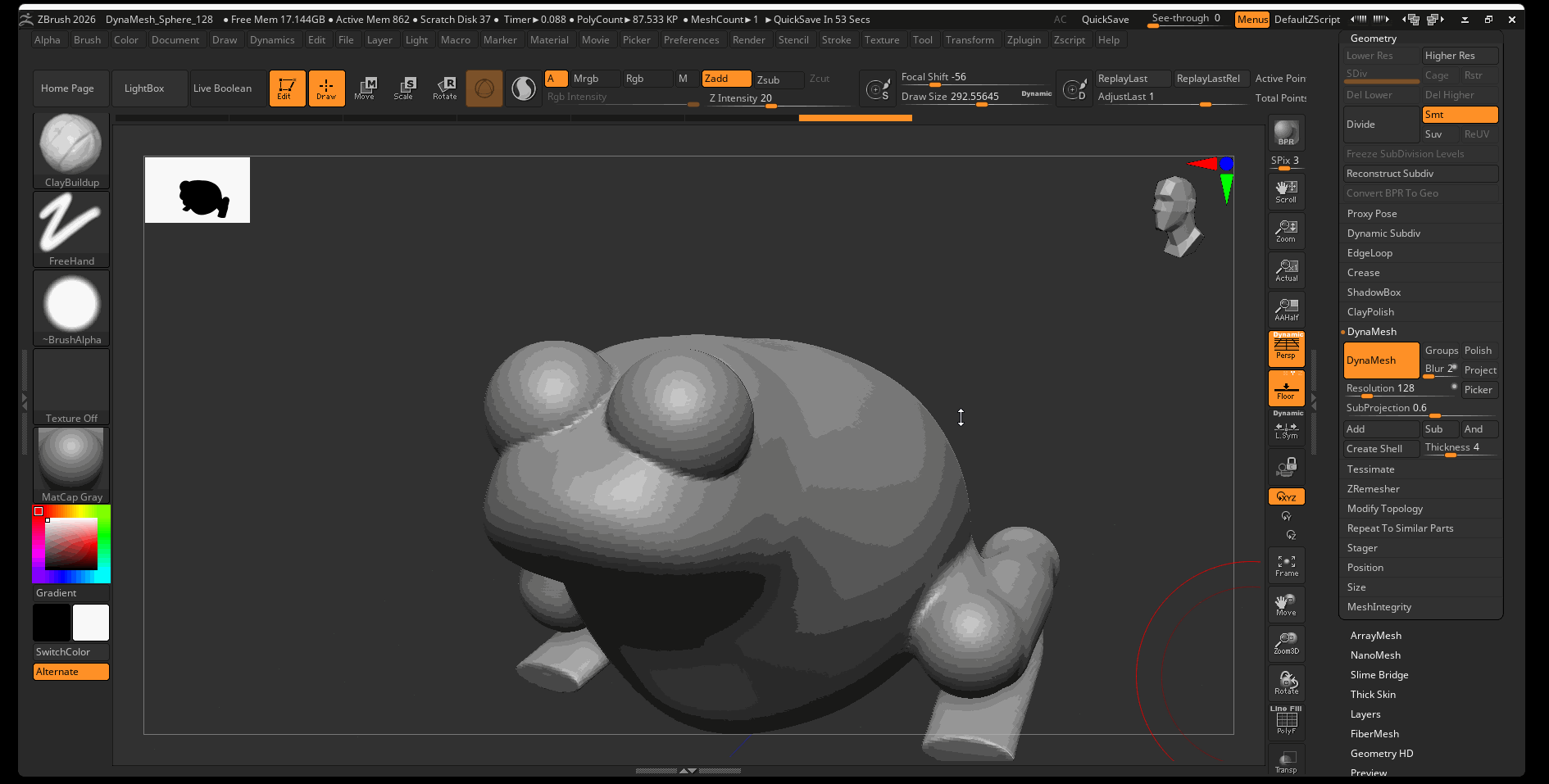Screen dimensions: 1549x784
Task: Expand the Modify Topology section
Action: (1384, 509)
